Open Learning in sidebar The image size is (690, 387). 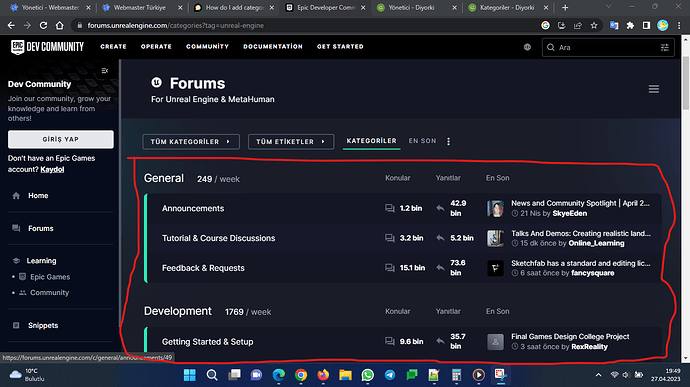click(x=41, y=261)
